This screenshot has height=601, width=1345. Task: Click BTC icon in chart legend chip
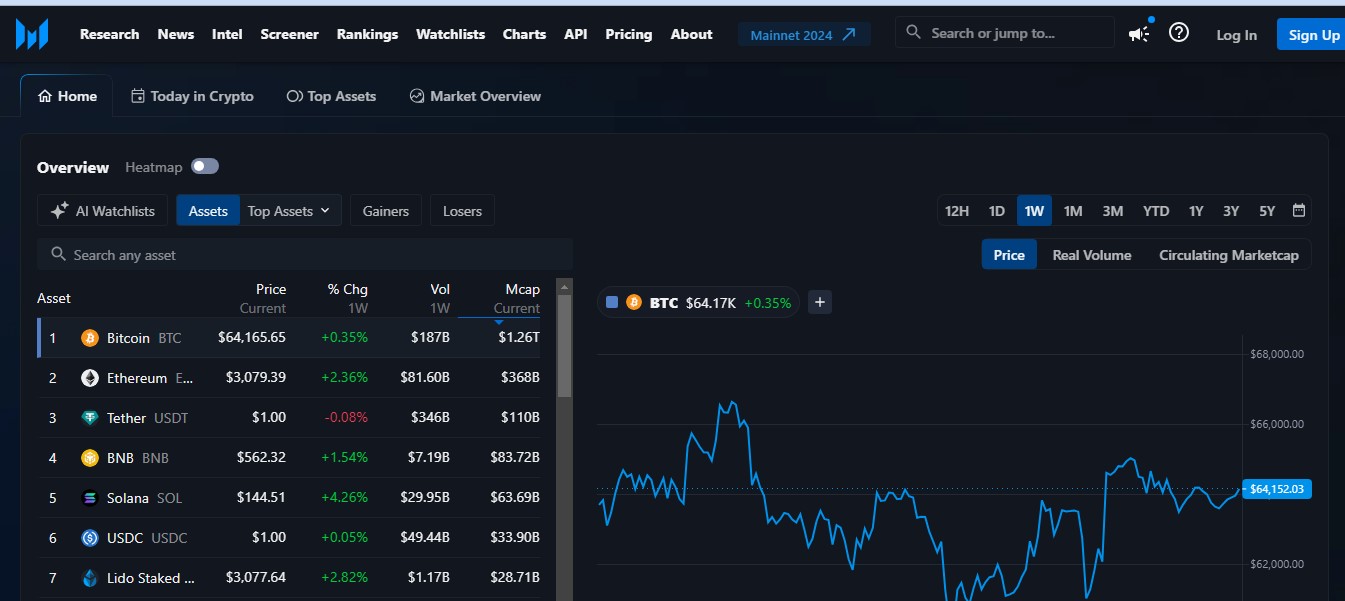[633, 302]
